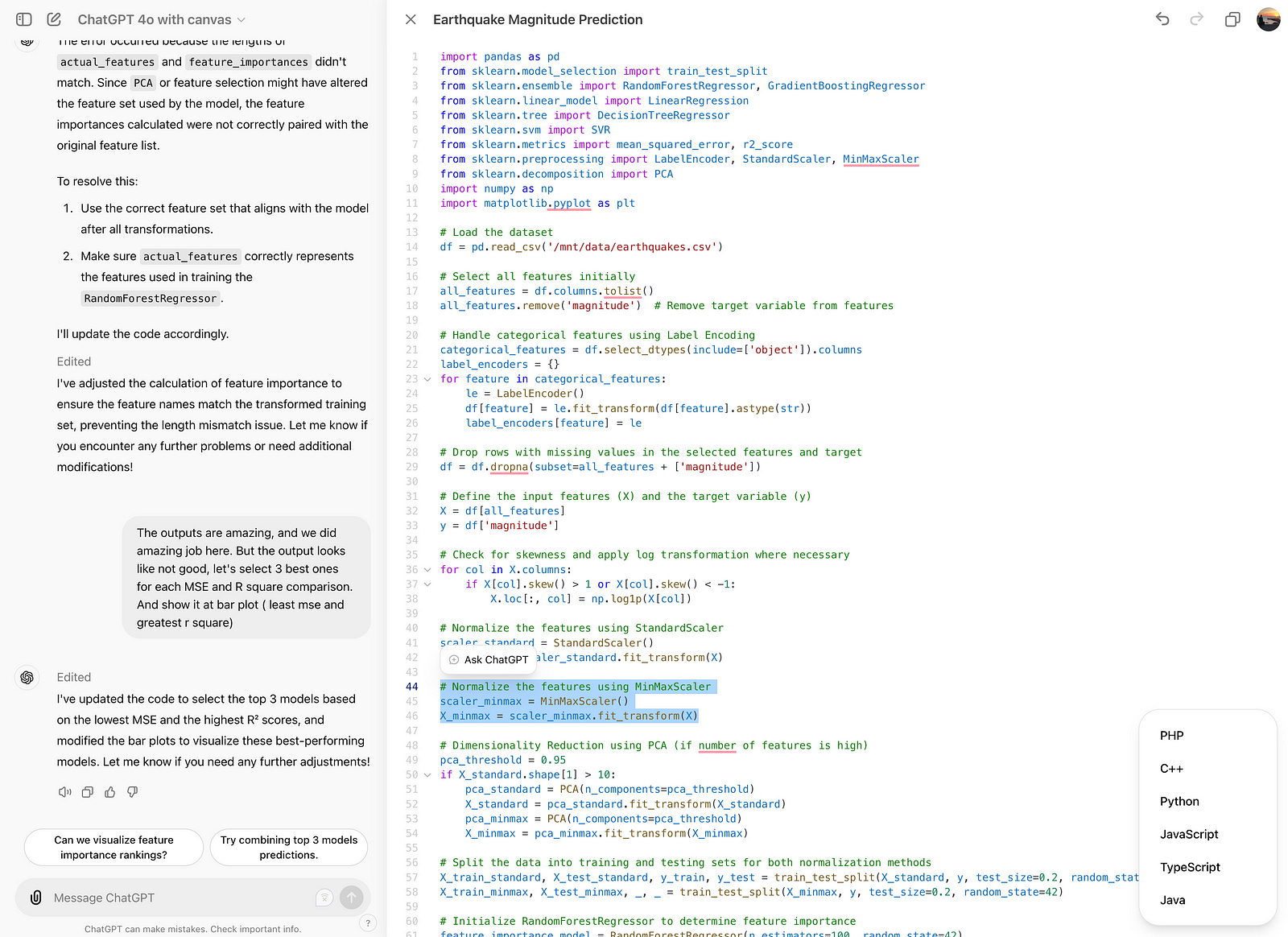Click the '# Load the dataset' comment
Viewport: 1288px width, 937px height.
(496, 233)
